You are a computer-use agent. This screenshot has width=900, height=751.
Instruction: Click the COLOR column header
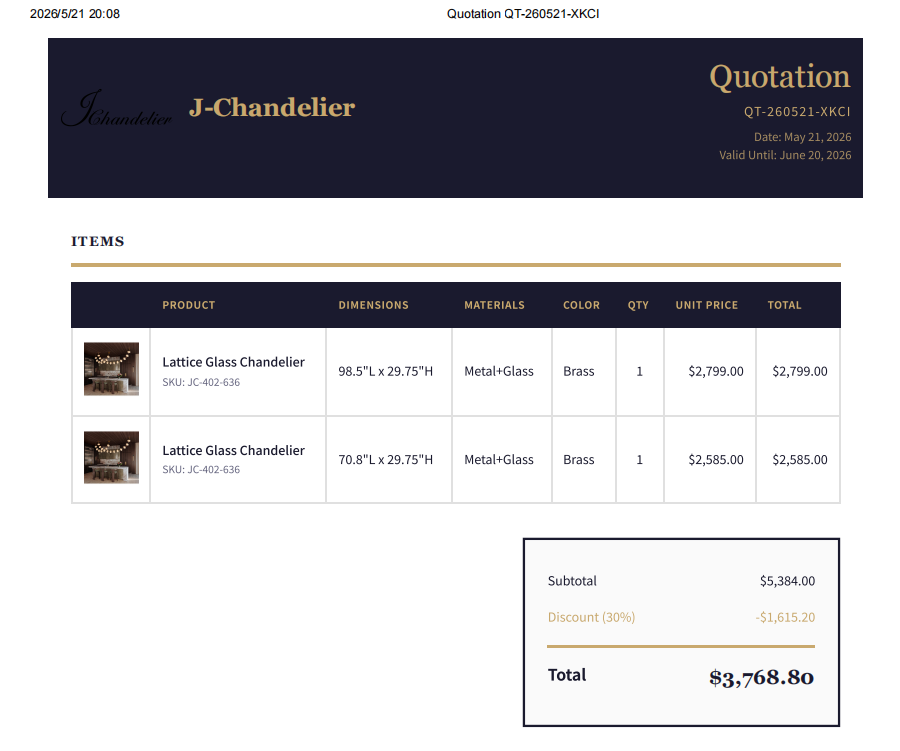[x=581, y=305]
